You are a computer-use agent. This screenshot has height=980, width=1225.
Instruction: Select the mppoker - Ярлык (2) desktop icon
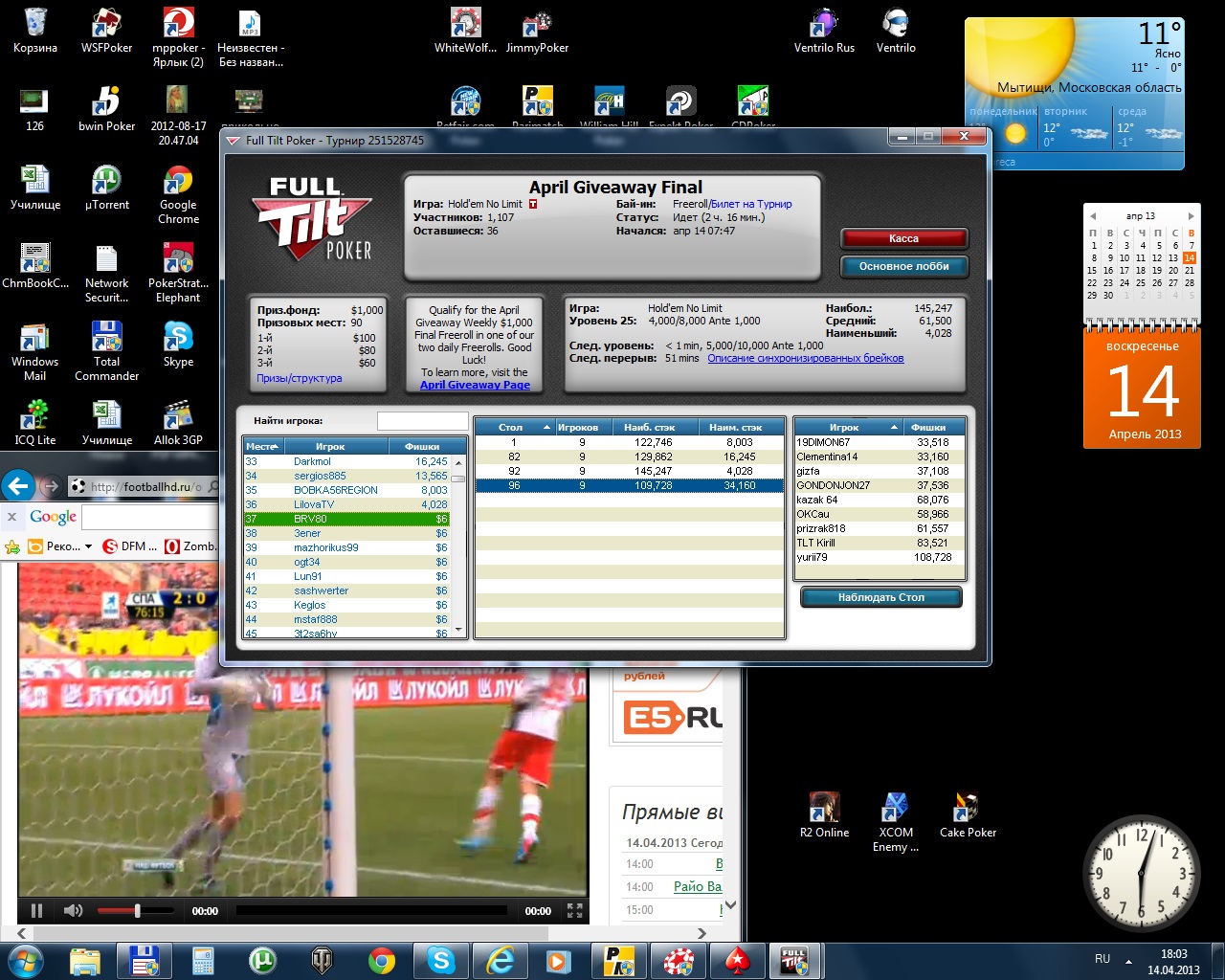click(x=178, y=37)
